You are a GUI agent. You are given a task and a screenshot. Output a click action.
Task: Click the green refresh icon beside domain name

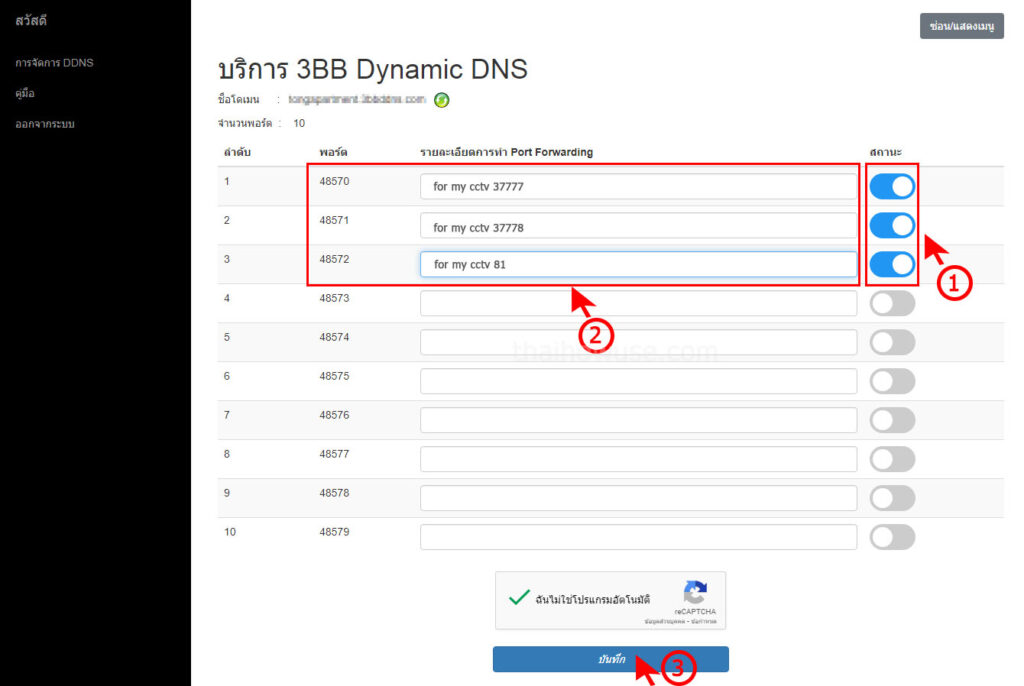tap(441, 100)
